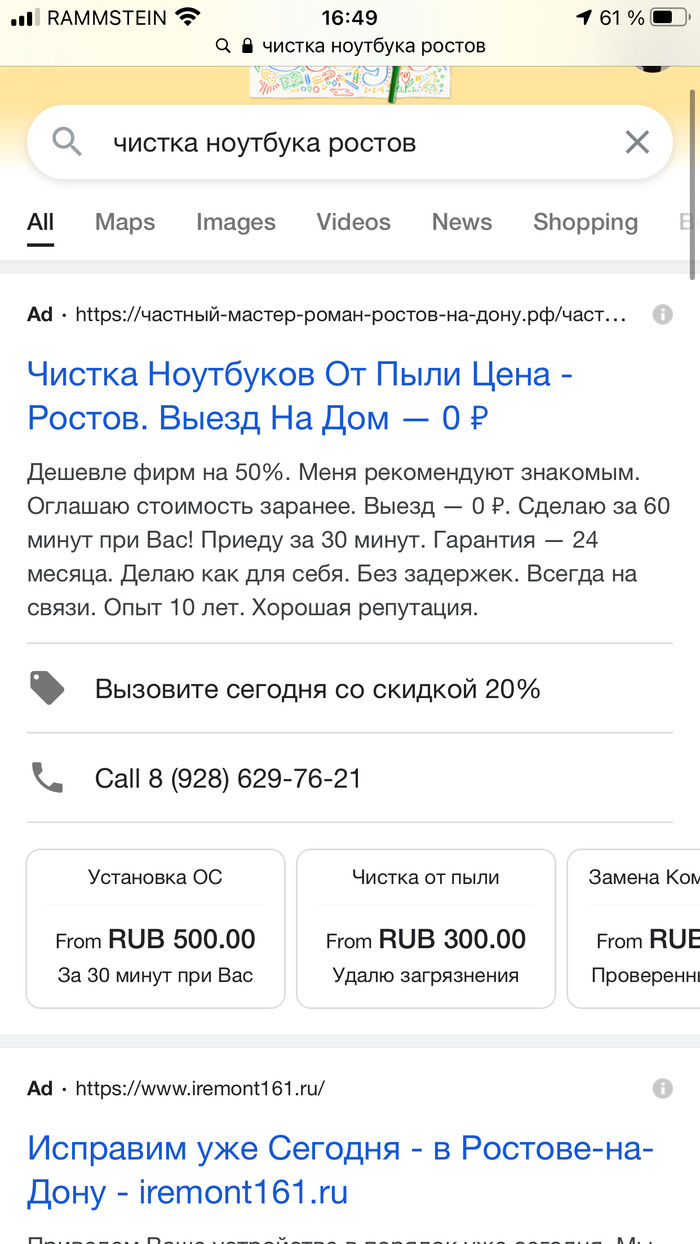Select the News tab
The width and height of the screenshot is (700, 1244).
click(462, 222)
